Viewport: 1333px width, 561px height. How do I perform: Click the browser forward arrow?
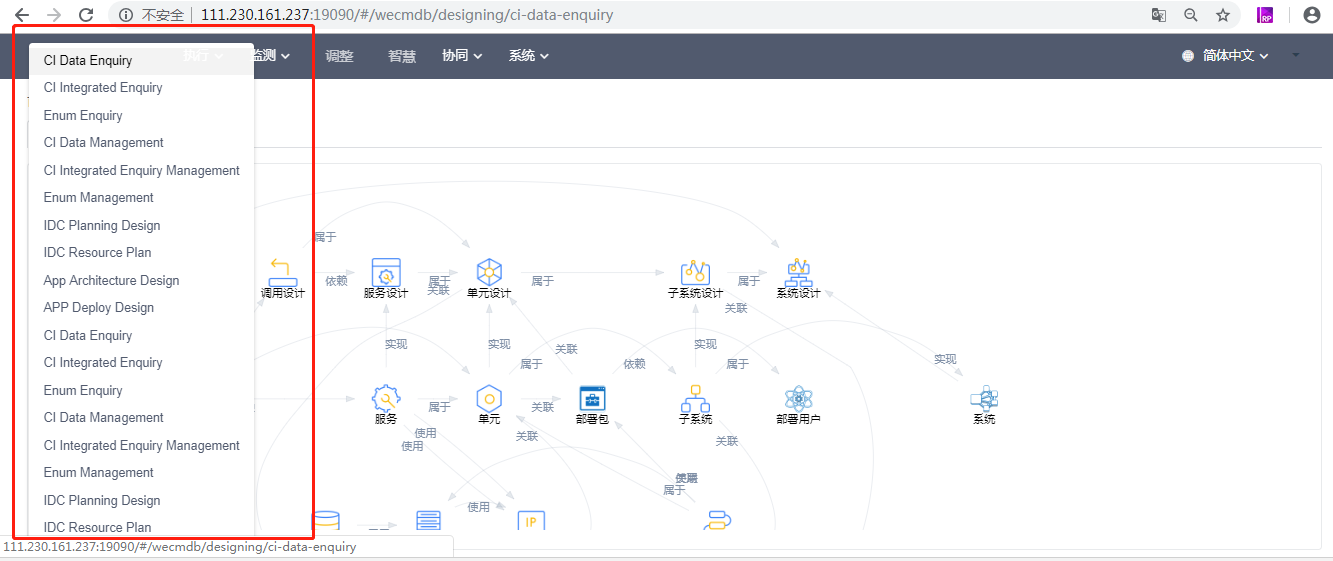(x=54, y=15)
